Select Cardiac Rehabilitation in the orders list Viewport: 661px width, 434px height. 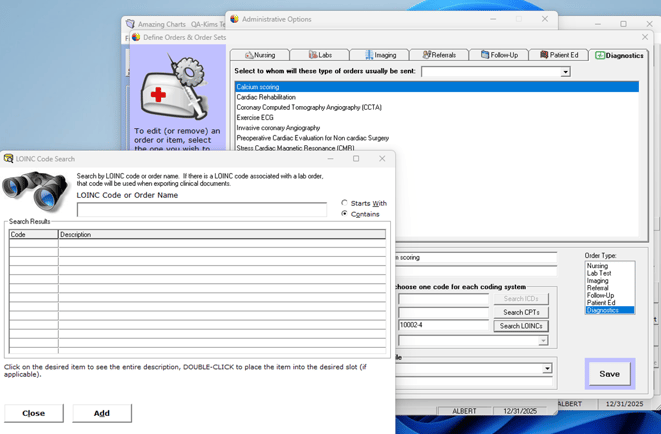coord(266,97)
